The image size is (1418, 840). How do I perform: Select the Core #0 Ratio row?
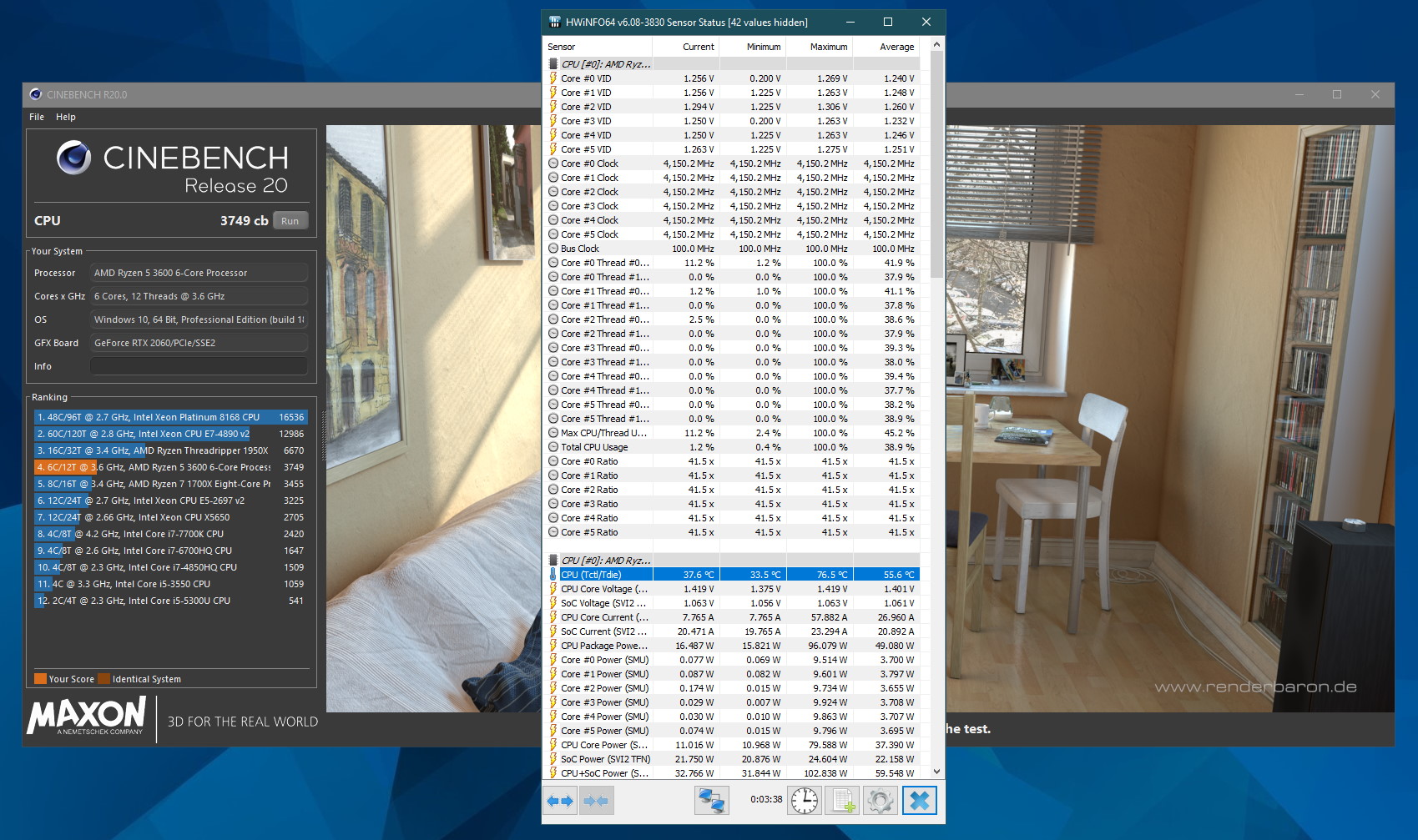(732, 461)
